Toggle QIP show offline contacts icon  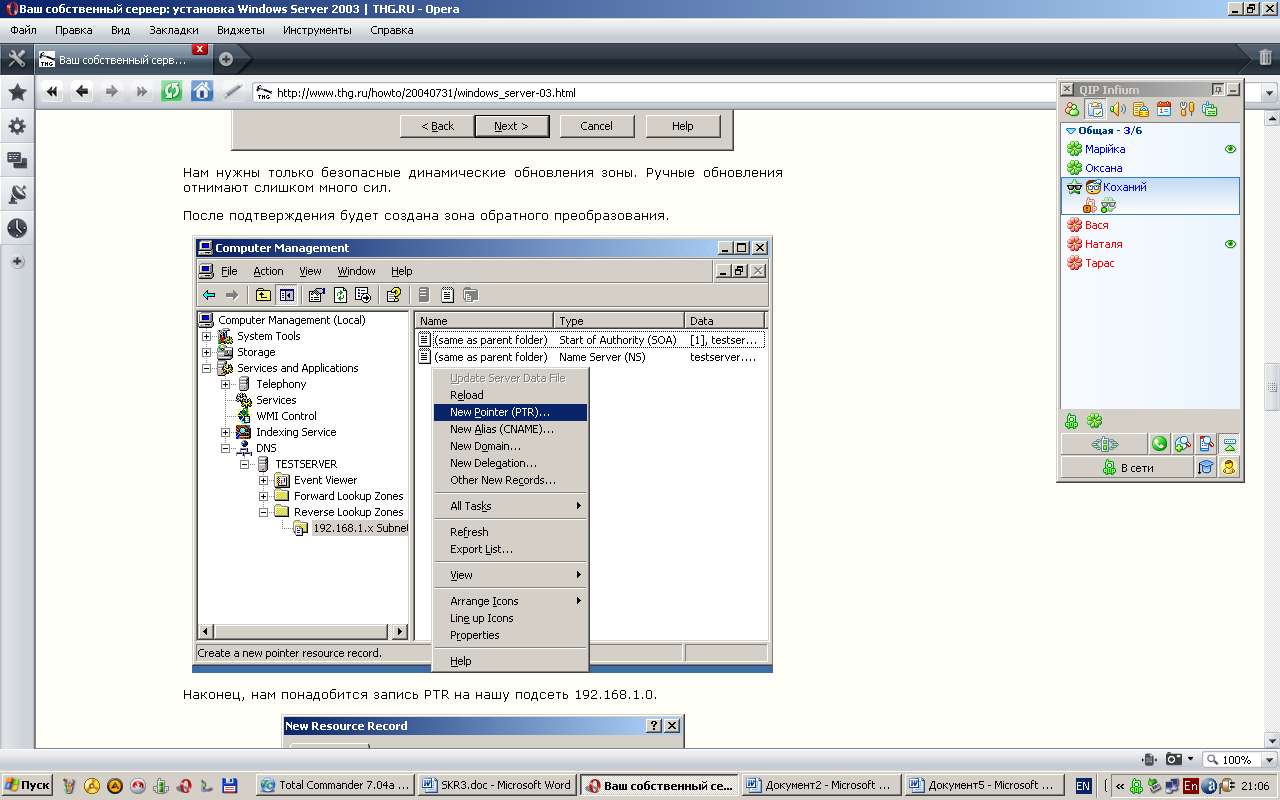[x=1072, y=110]
